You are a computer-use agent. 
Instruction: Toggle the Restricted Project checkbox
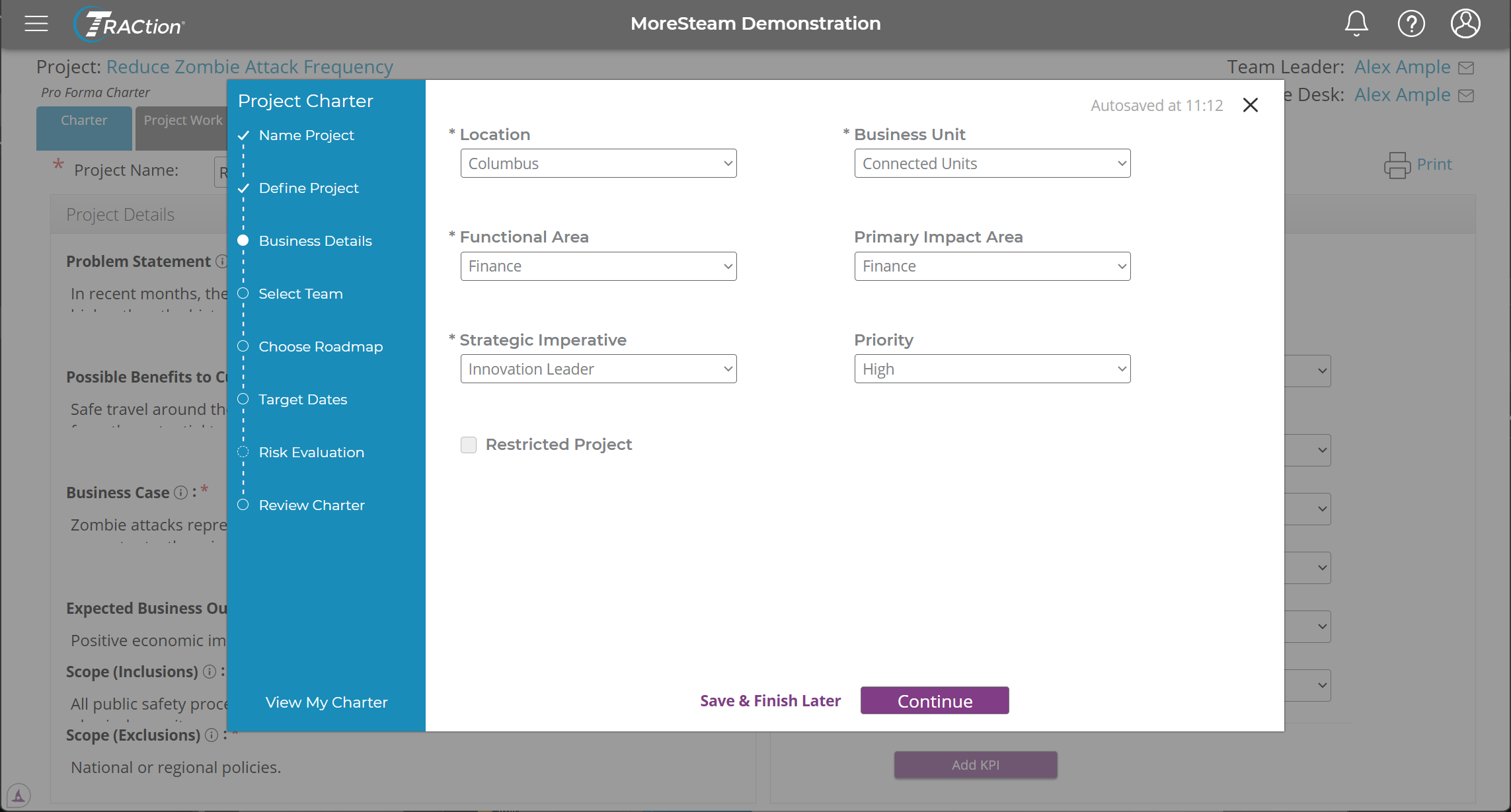[469, 445]
